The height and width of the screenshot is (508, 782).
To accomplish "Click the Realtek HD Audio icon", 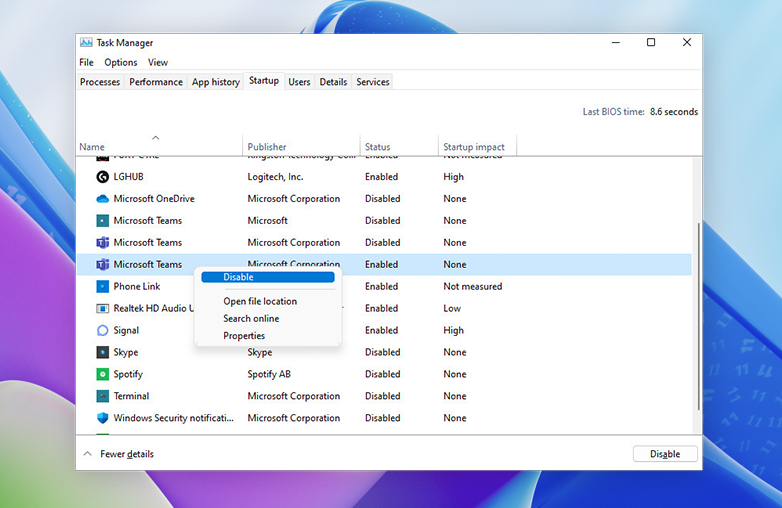I will 102,308.
